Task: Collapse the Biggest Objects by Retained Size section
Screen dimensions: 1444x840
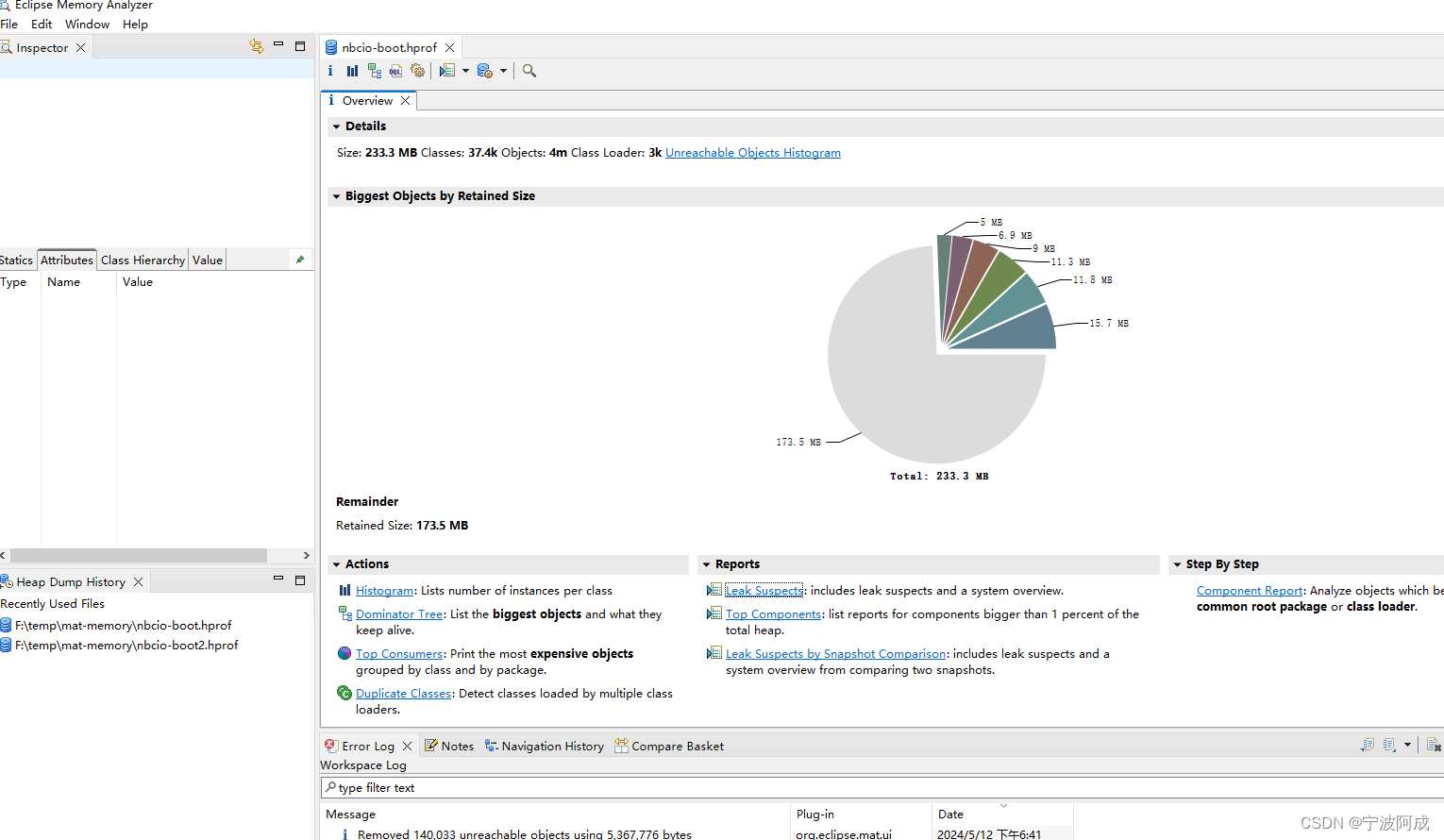Action: [337, 195]
